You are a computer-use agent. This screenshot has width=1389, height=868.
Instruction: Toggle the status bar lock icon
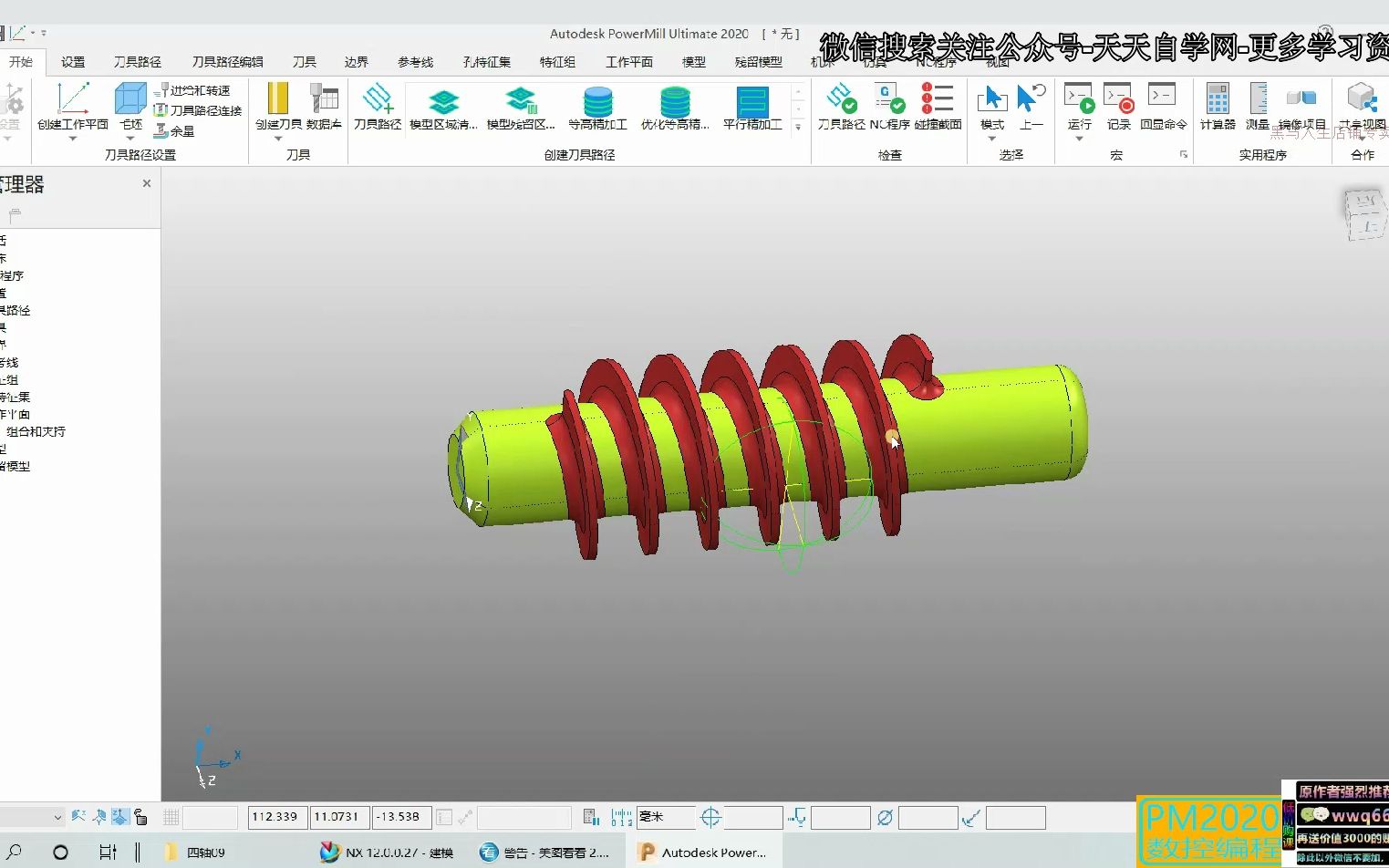[140, 817]
